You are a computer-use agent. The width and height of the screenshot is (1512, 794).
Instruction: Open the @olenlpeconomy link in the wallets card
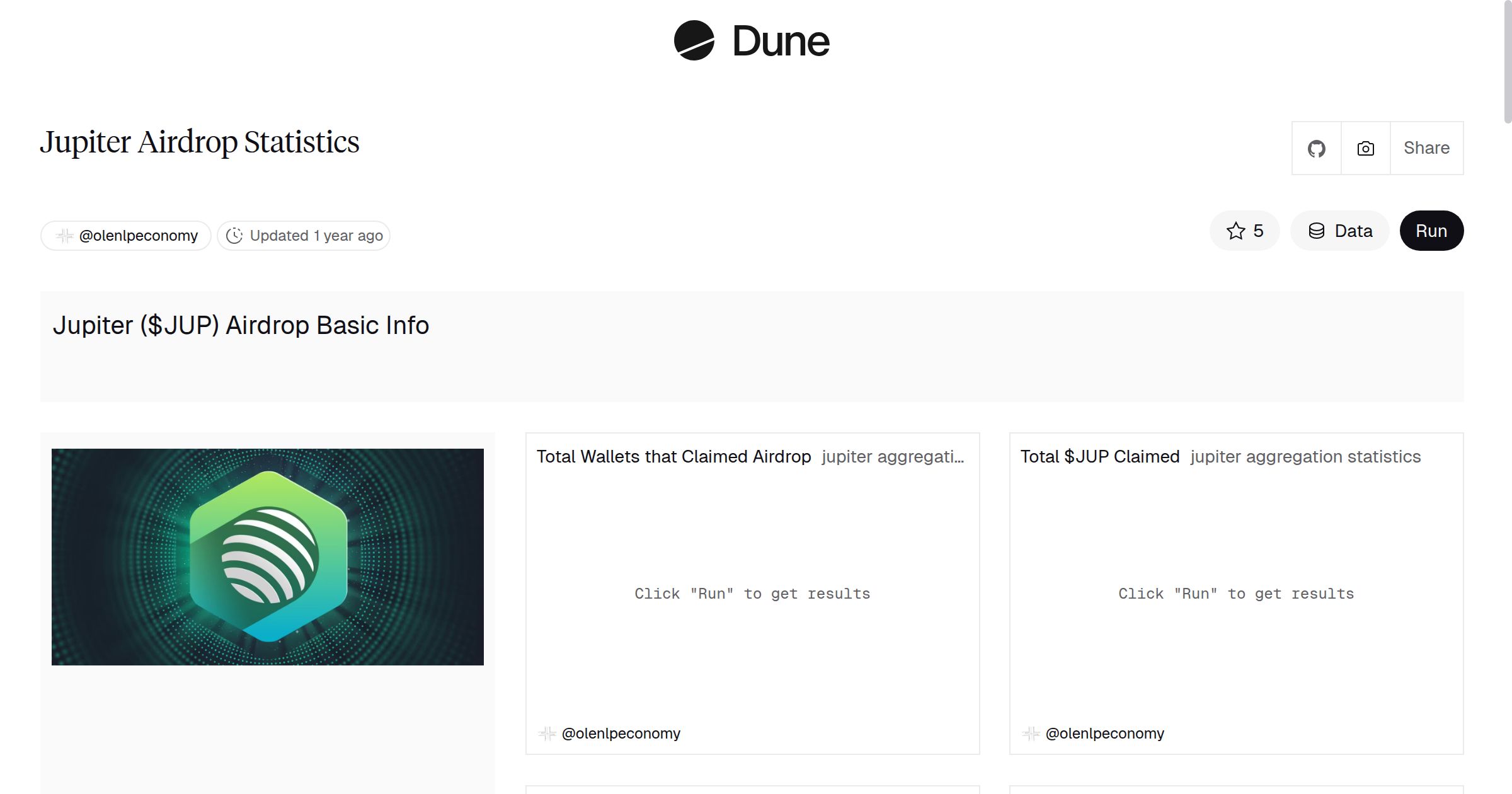[621, 733]
